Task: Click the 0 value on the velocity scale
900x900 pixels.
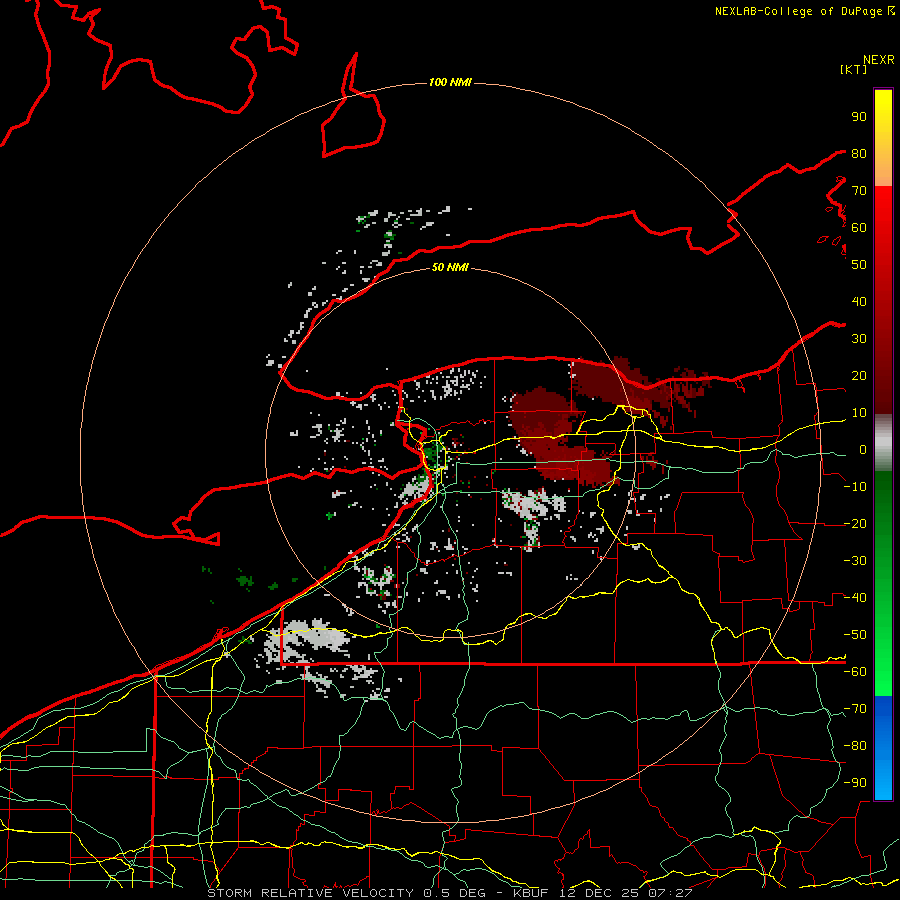Action: tap(863, 450)
